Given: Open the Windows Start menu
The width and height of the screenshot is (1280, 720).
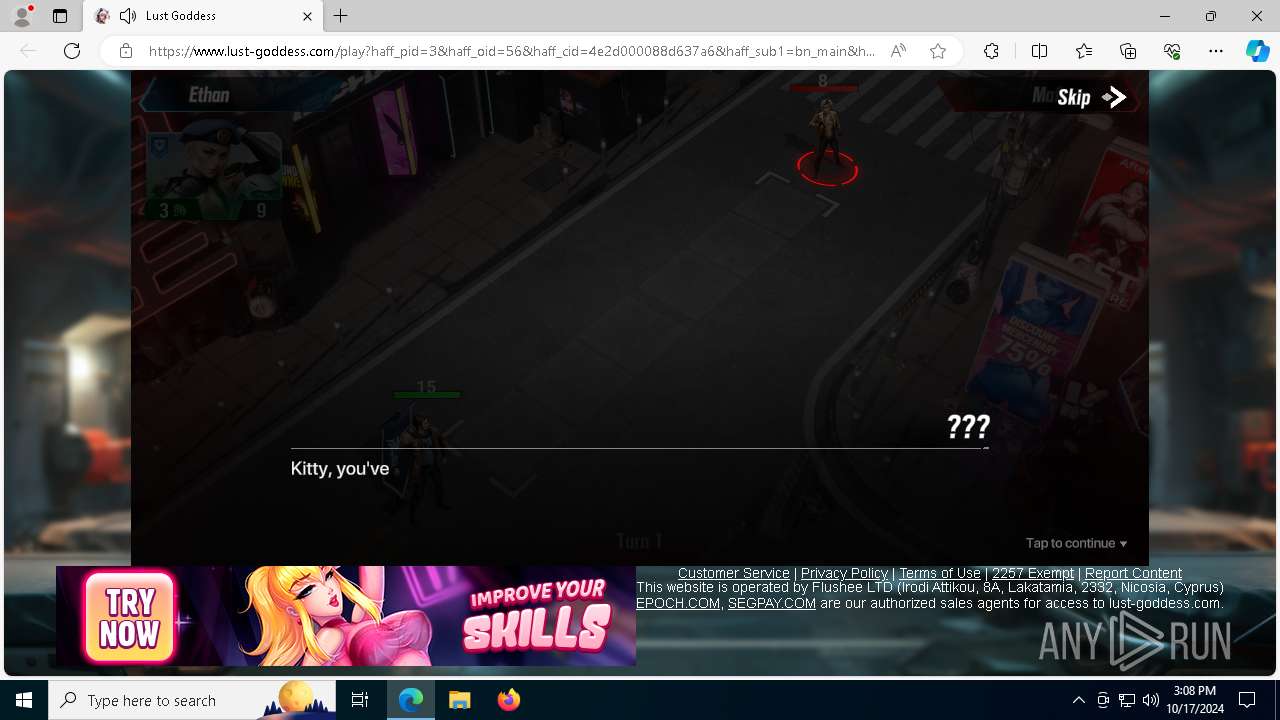Looking at the screenshot, I should pyautogui.click(x=24, y=700).
